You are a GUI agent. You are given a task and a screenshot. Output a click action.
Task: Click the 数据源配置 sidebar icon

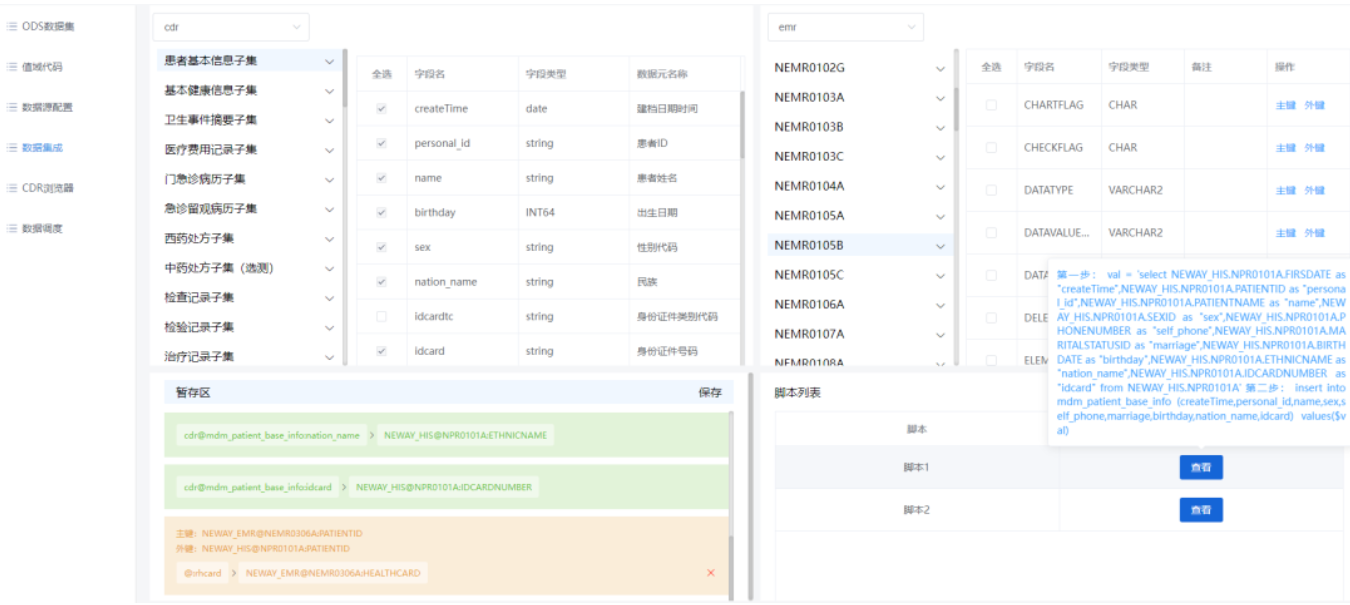12,107
